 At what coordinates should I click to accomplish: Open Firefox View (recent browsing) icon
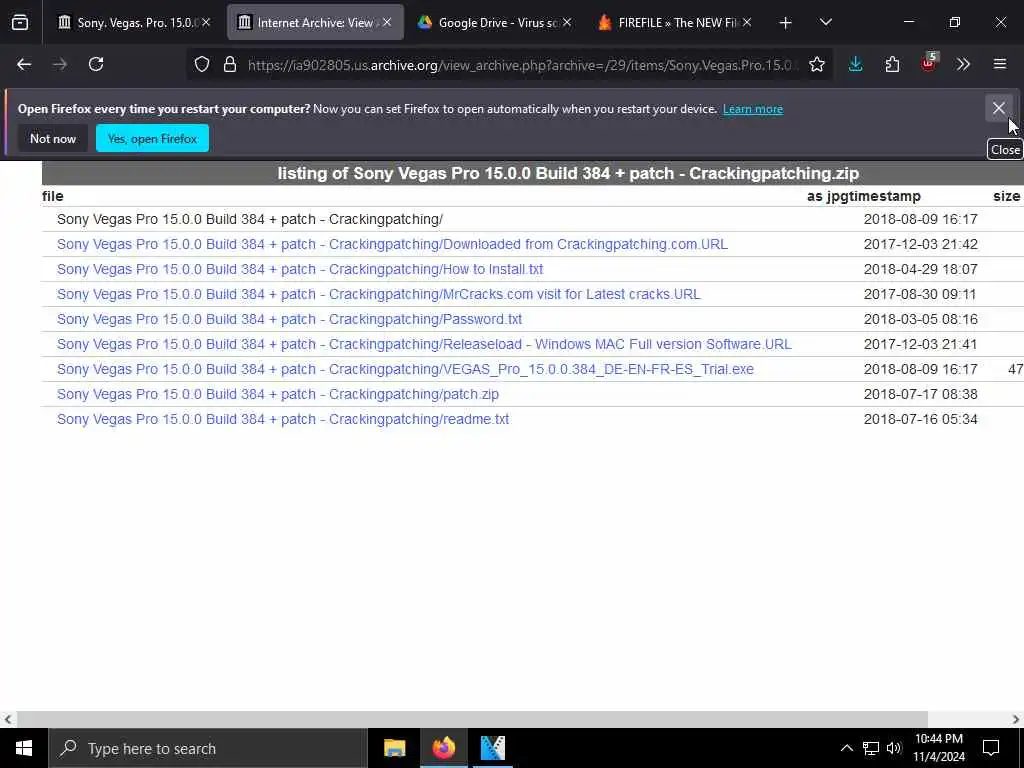(x=20, y=23)
